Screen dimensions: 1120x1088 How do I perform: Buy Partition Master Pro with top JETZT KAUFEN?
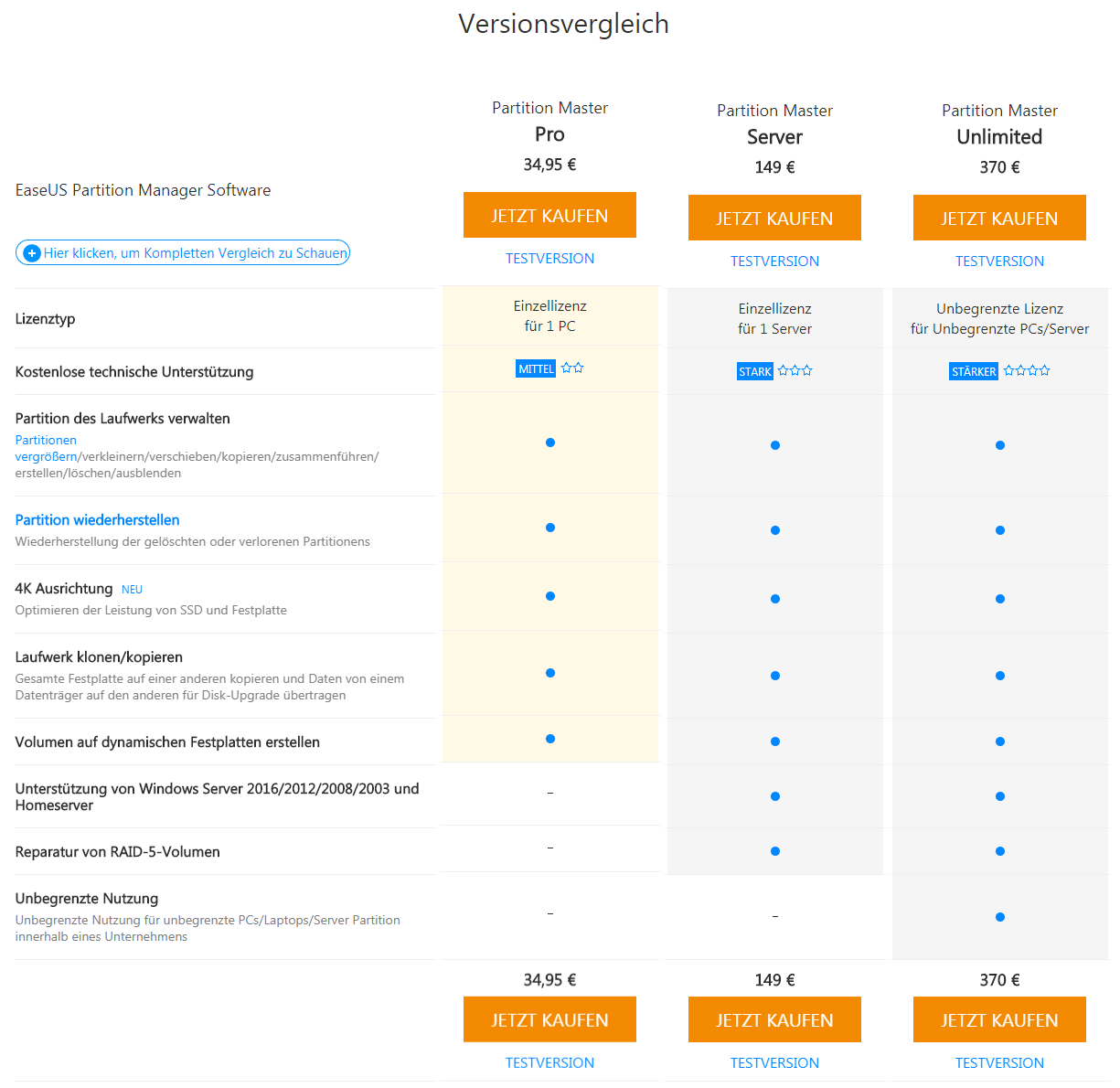[549, 215]
